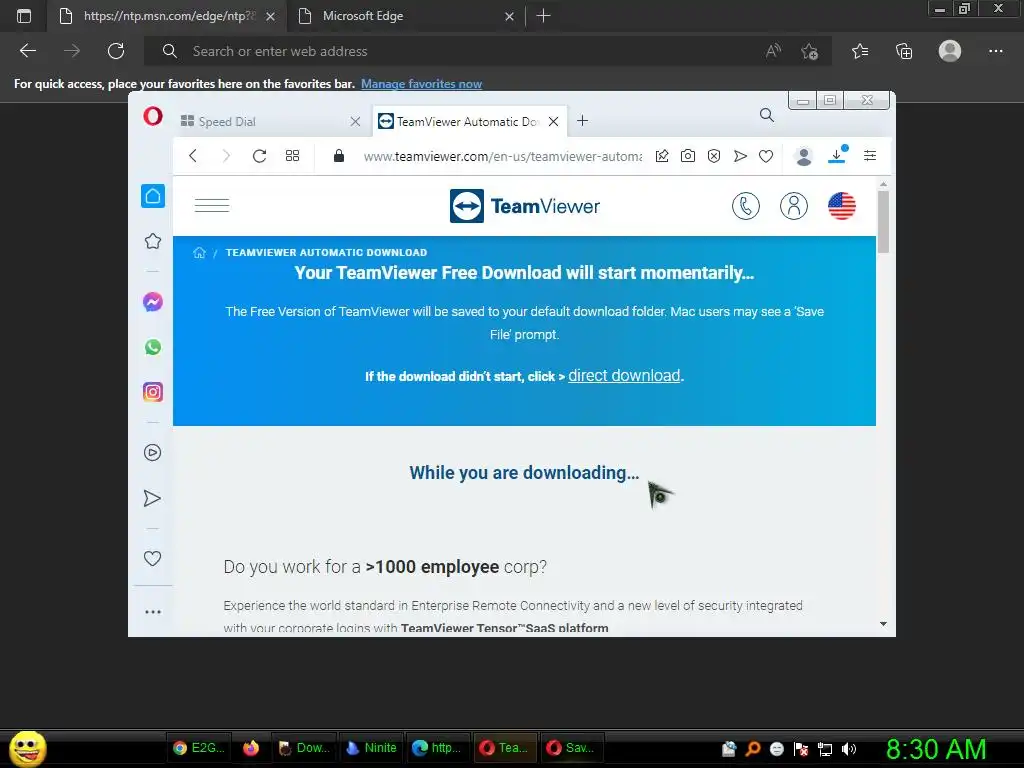
Task: Open the Opera snapshot camera icon
Action: 688,155
